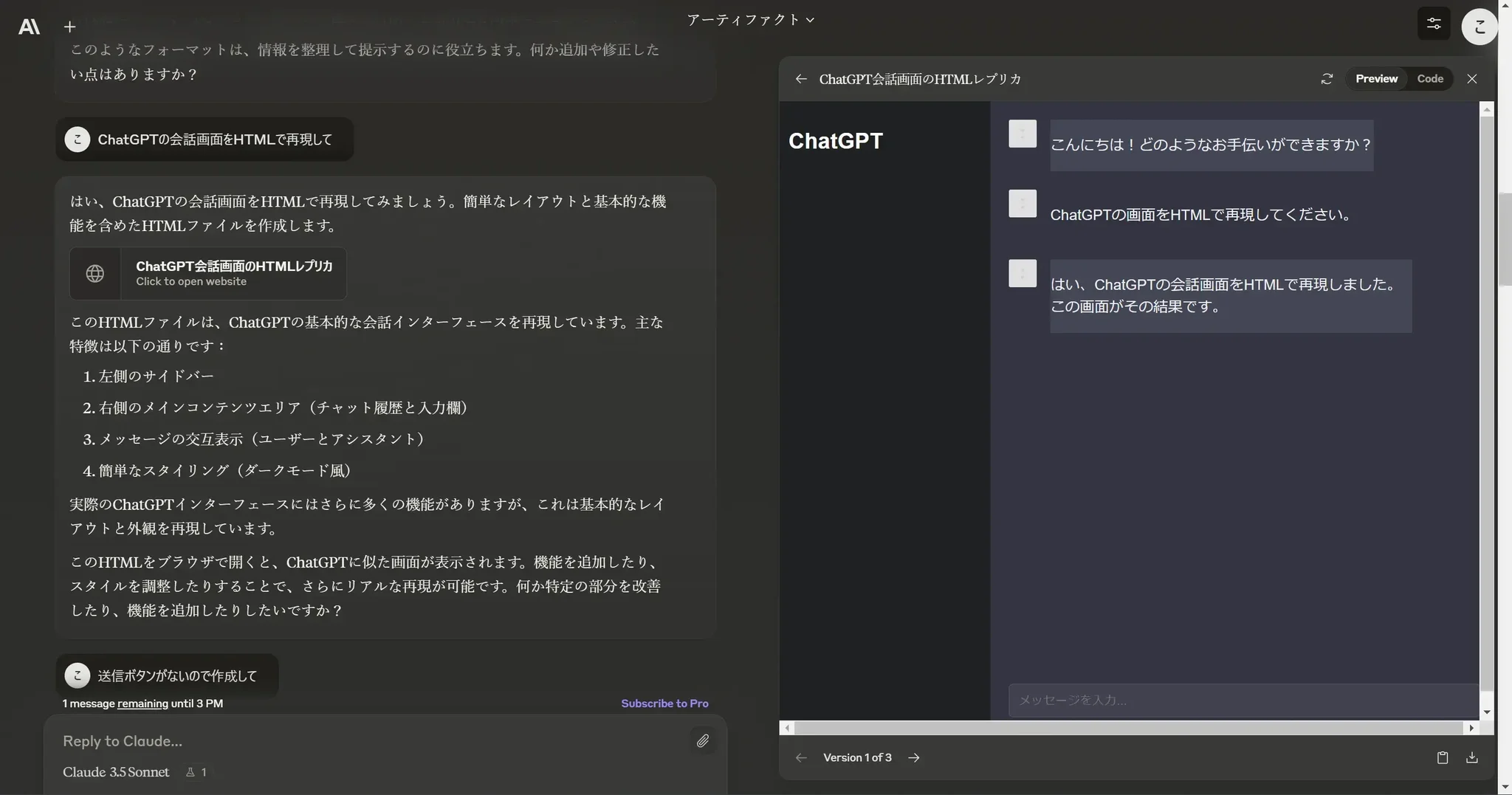Start a new chat with plus icon

tap(69, 27)
